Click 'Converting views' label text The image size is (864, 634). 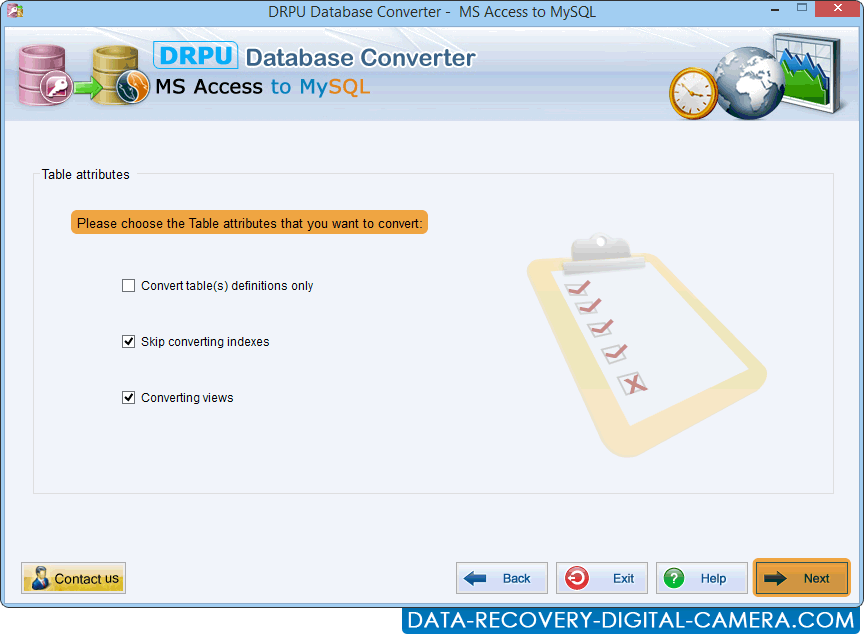(x=187, y=398)
